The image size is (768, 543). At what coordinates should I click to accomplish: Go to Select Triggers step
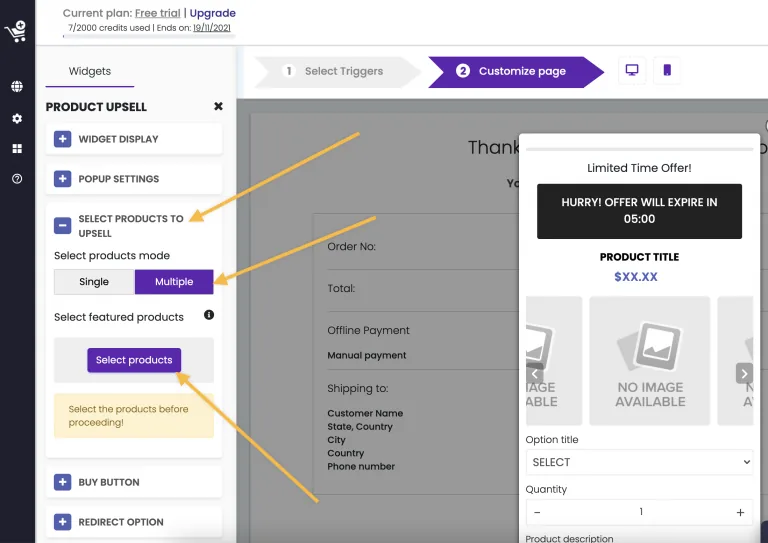point(337,71)
